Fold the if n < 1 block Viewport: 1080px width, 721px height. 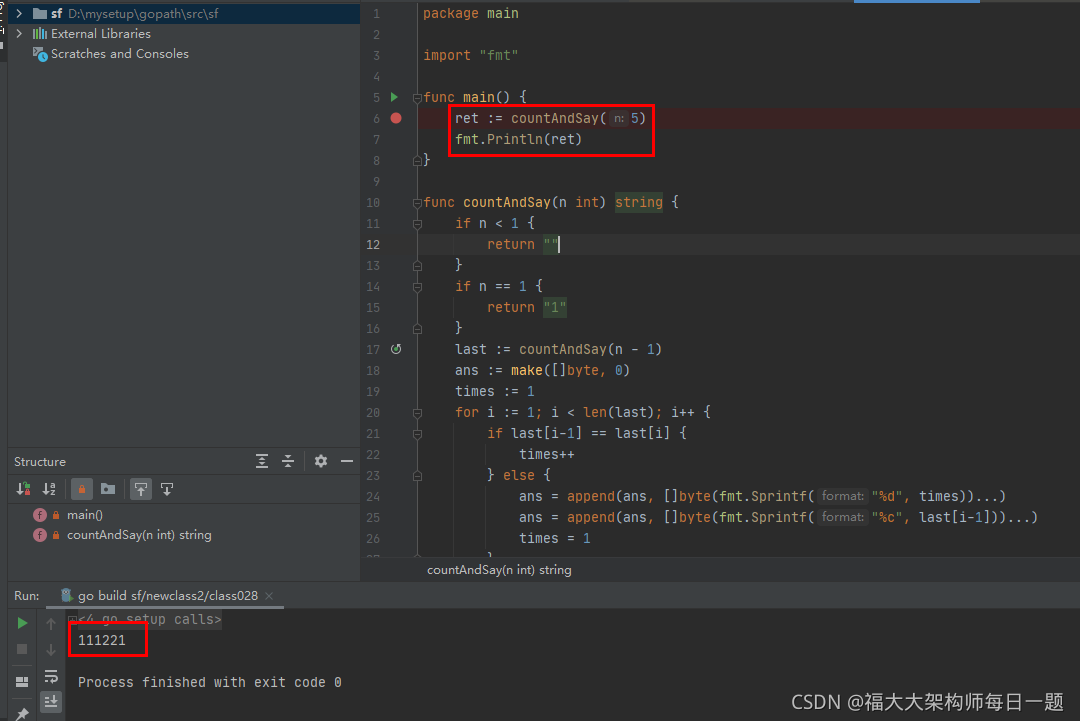(x=417, y=224)
